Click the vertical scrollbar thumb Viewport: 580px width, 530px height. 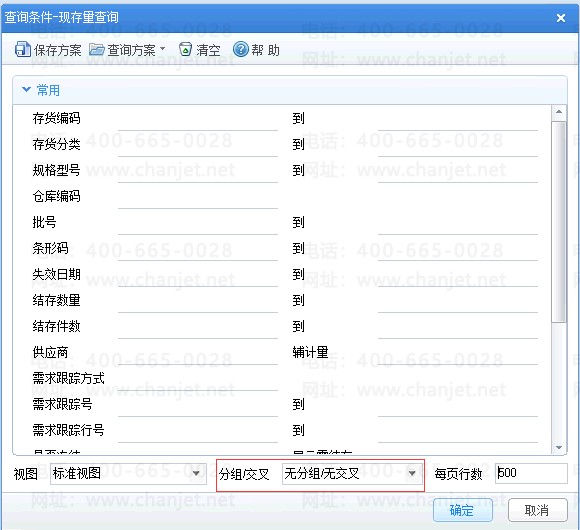click(x=559, y=221)
